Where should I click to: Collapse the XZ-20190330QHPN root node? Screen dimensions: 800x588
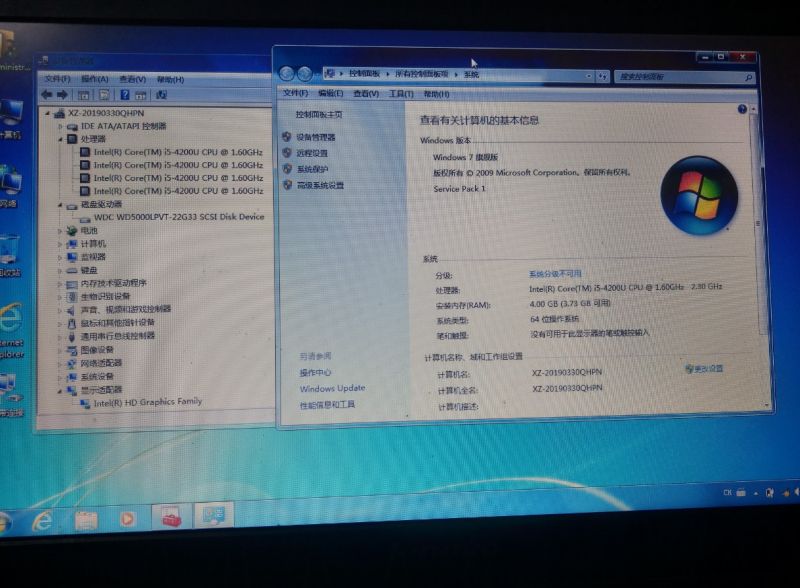pos(47,113)
